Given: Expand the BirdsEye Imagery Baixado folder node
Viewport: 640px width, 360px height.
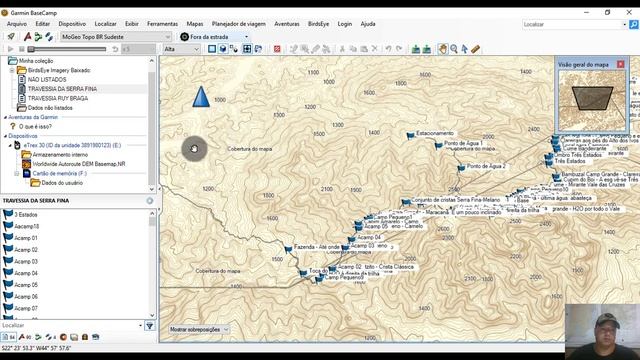Looking at the screenshot, I should coord(12,71).
